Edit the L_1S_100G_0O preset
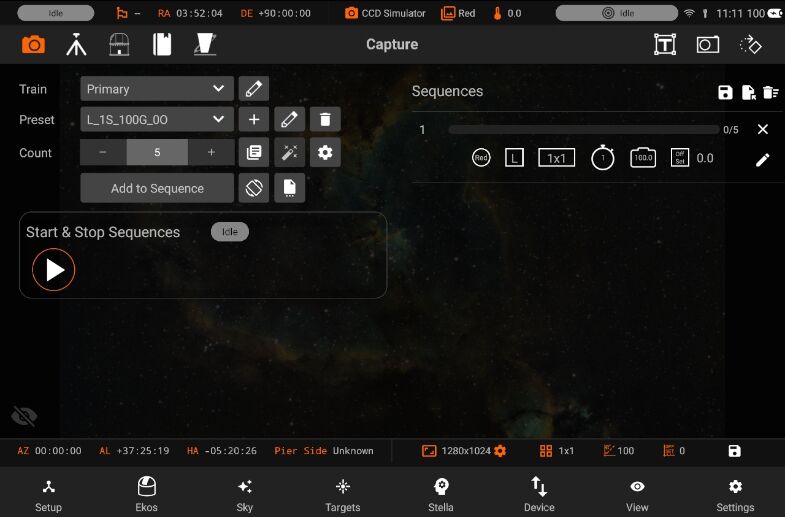Screen dimensions: 785x517 coord(289,119)
